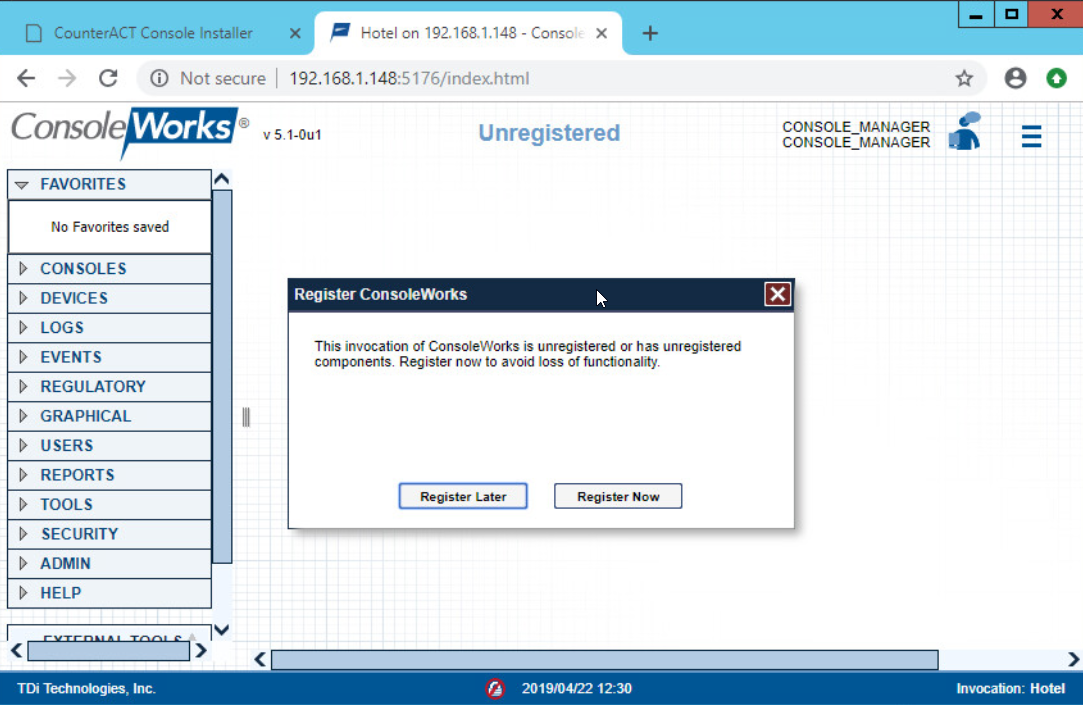Expand the EVENTS menu

[x=109, y=357]
